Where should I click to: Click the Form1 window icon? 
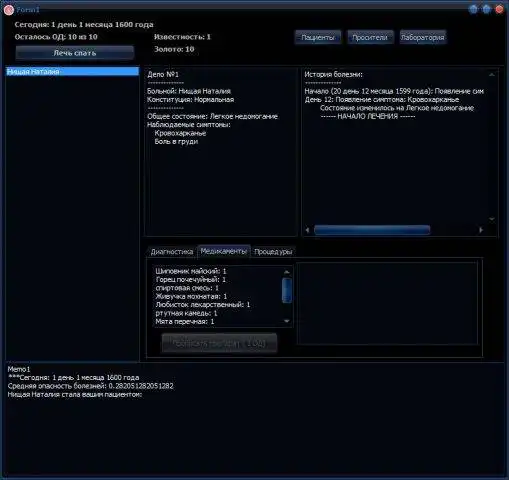click(9, 10)
